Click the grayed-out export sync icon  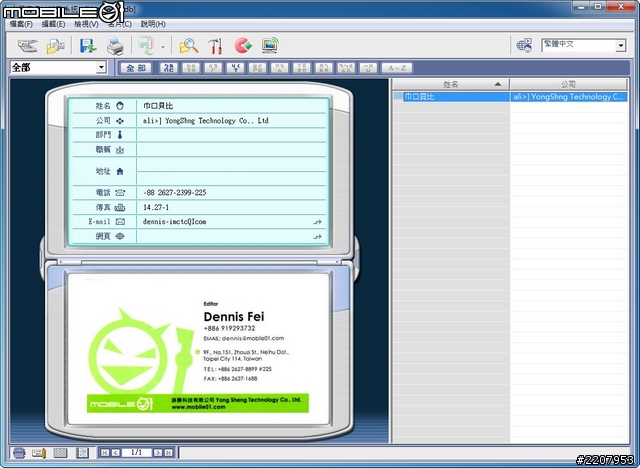(147, 46)
